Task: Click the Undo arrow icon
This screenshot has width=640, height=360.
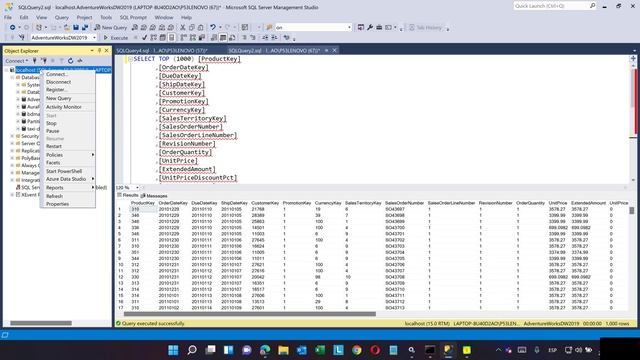Action: [213, 27]
